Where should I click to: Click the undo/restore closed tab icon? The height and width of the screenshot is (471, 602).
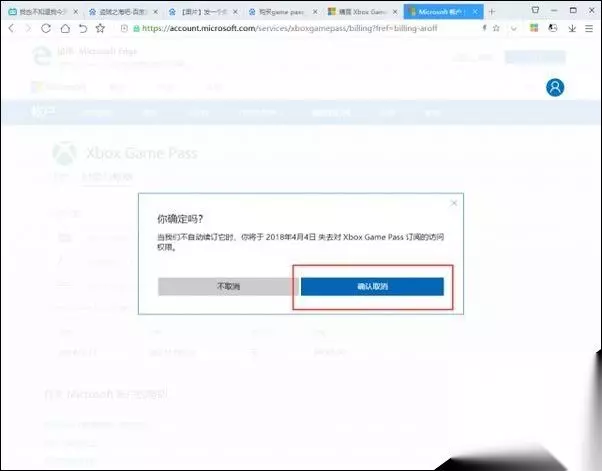pos(83,28)
